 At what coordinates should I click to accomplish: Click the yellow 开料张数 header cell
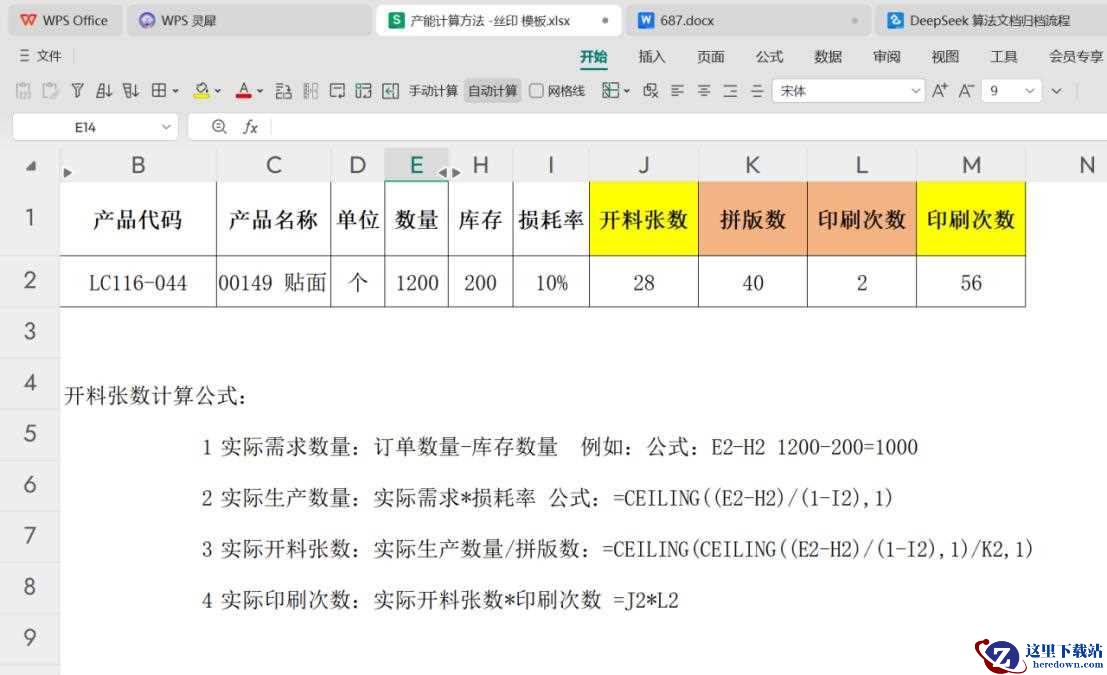[x=644, y=219]
